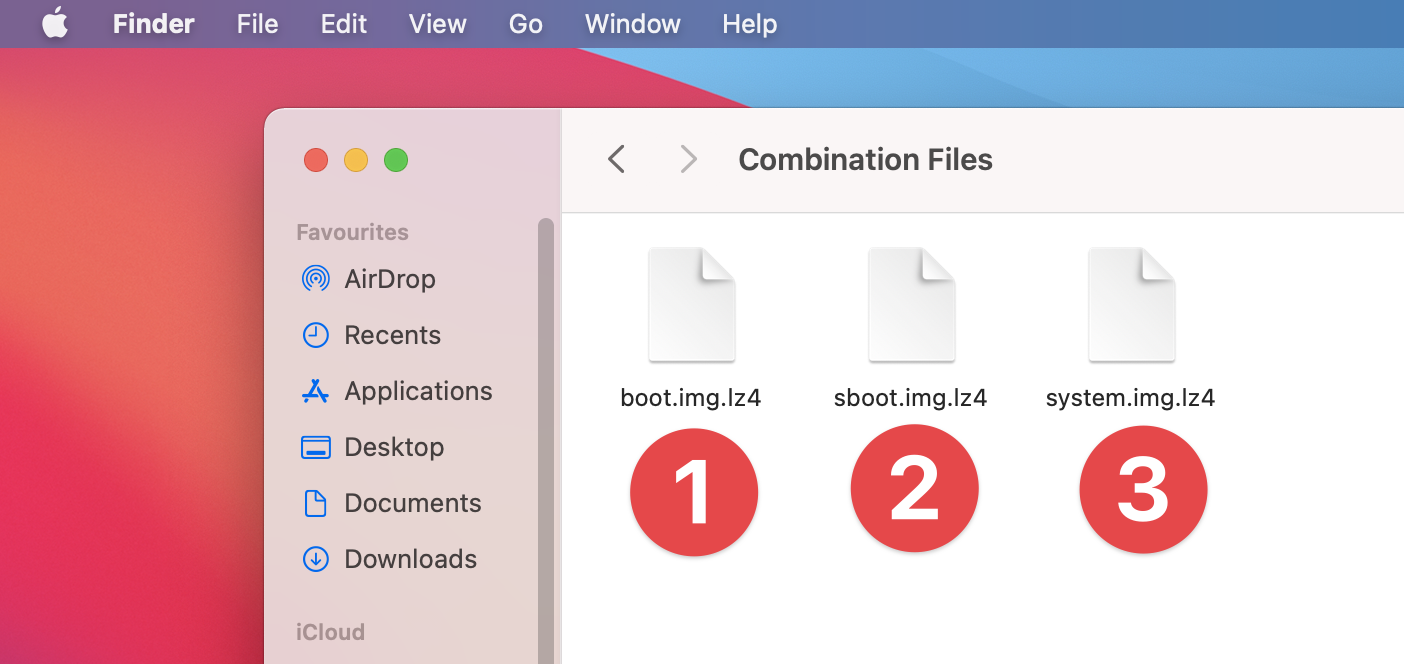This screenshot has width=1404, height=664.
Task: Go to Desktop in the sidebar
Action: coord(394,447)
